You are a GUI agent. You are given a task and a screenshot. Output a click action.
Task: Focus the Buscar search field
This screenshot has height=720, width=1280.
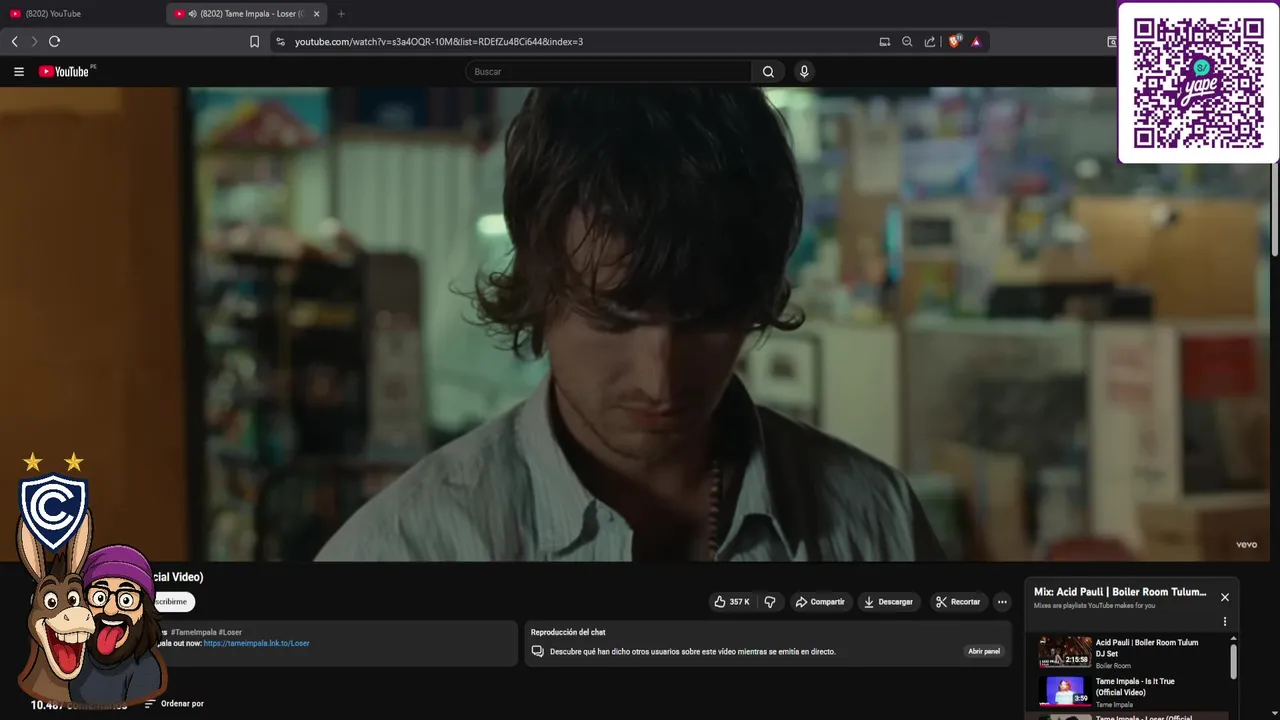608,72
